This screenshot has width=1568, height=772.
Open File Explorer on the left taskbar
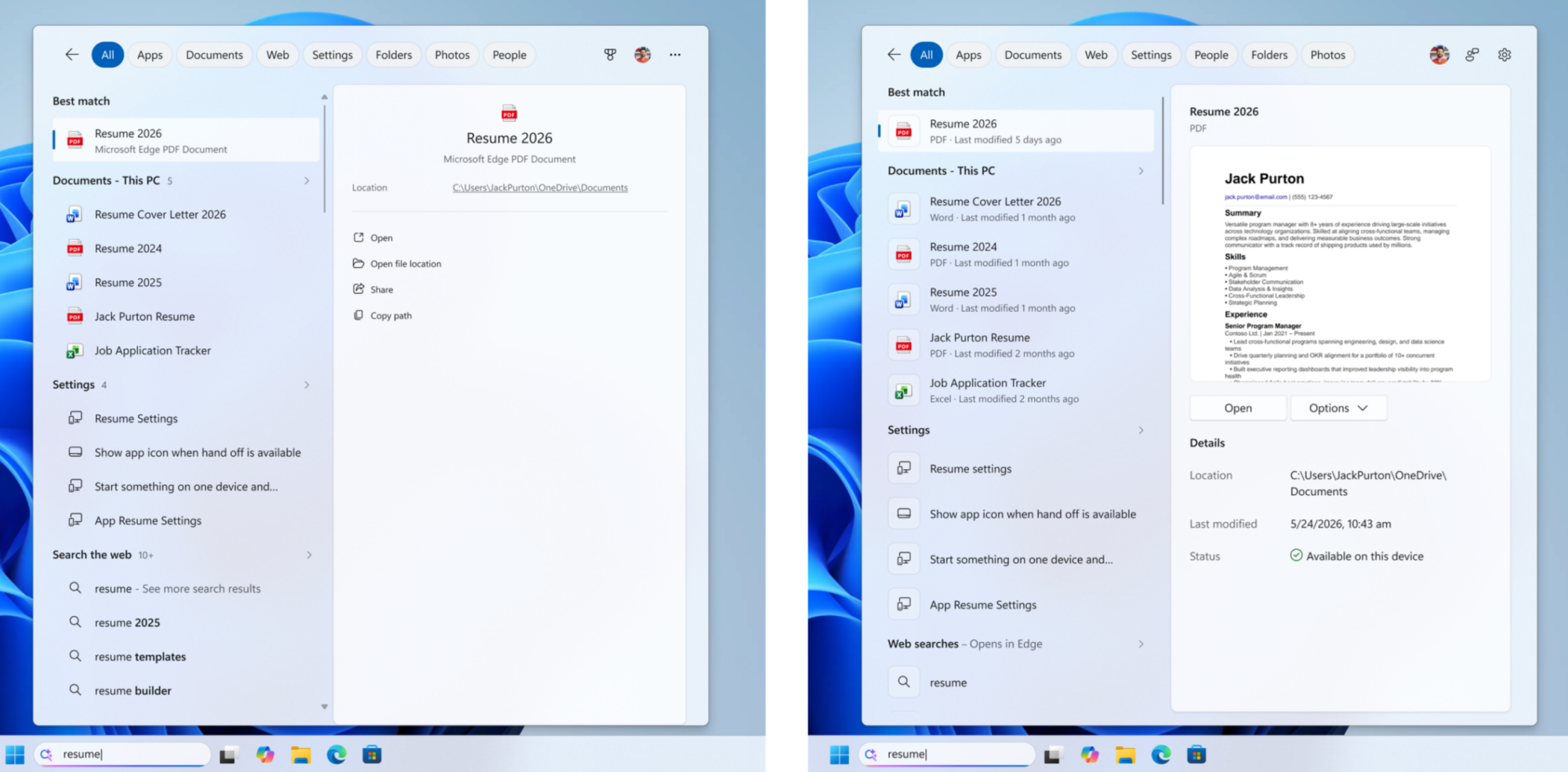tap(301, 755)
